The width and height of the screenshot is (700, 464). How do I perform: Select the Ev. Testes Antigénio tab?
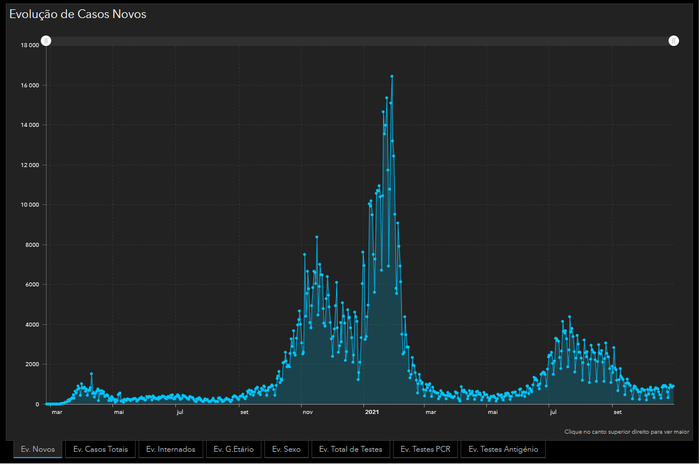pos(503,450)
